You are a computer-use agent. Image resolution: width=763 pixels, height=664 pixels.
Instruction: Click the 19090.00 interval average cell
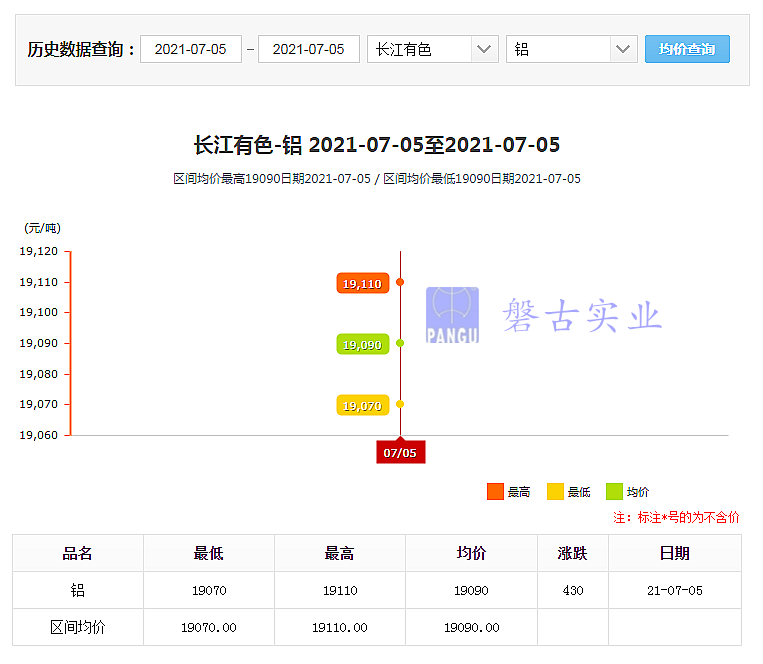471,627
